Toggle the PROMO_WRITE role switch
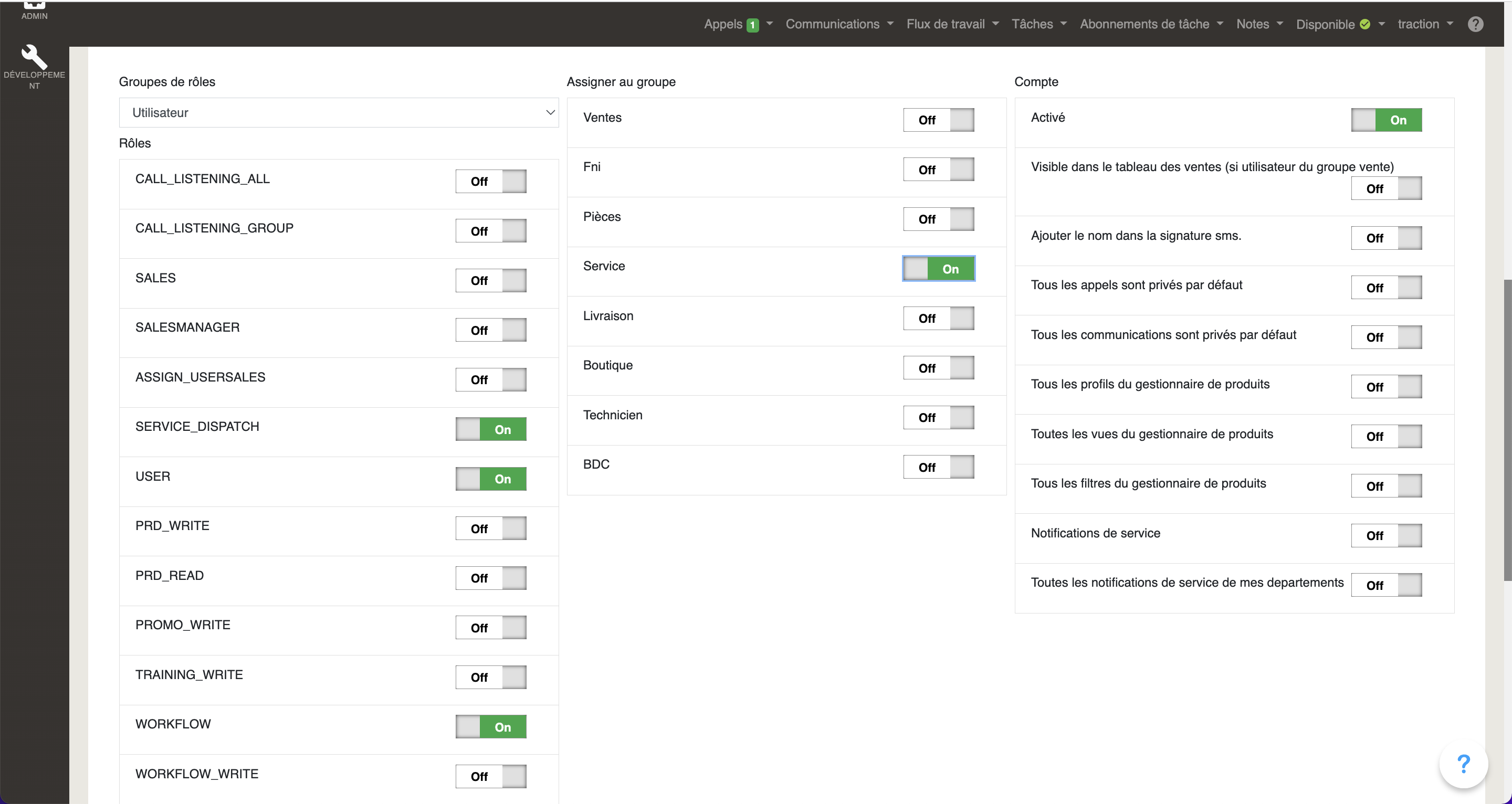 click(491, 627)
